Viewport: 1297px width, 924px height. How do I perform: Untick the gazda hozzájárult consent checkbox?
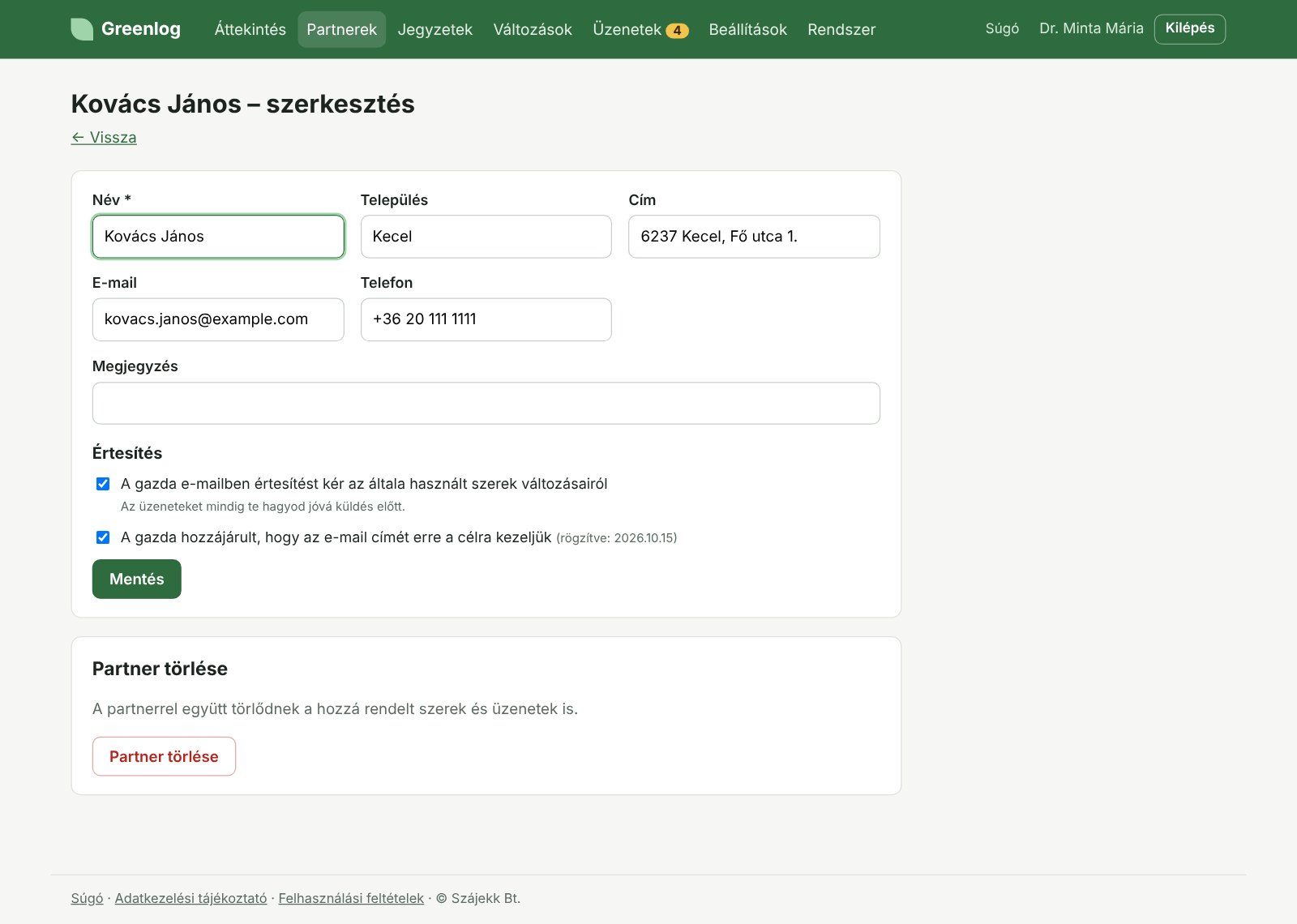(103, 537)
